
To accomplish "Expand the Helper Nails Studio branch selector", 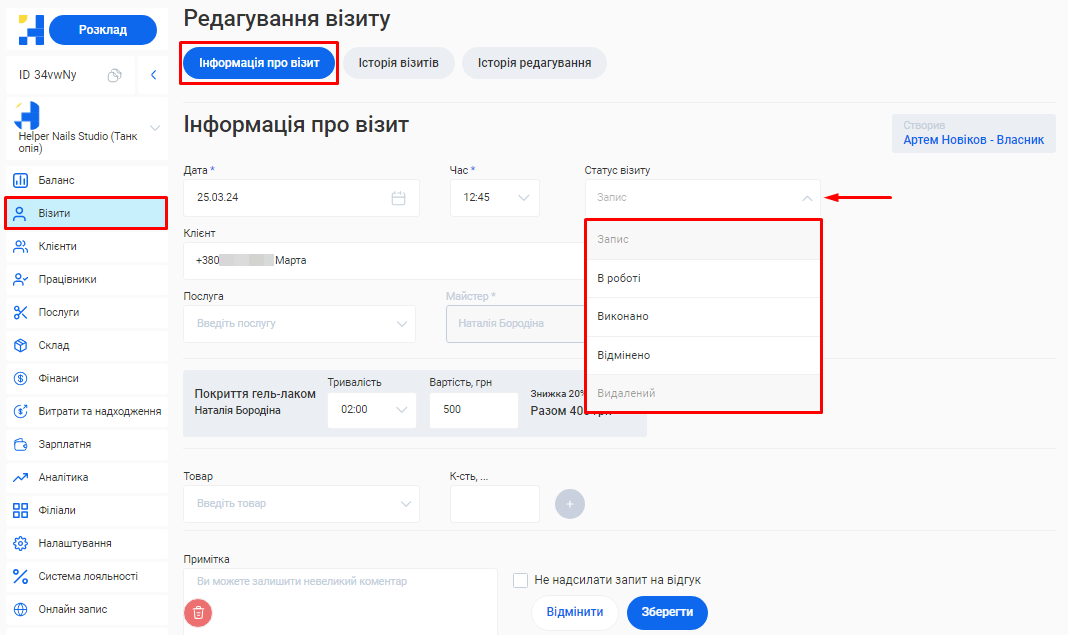I will [154, 128].
